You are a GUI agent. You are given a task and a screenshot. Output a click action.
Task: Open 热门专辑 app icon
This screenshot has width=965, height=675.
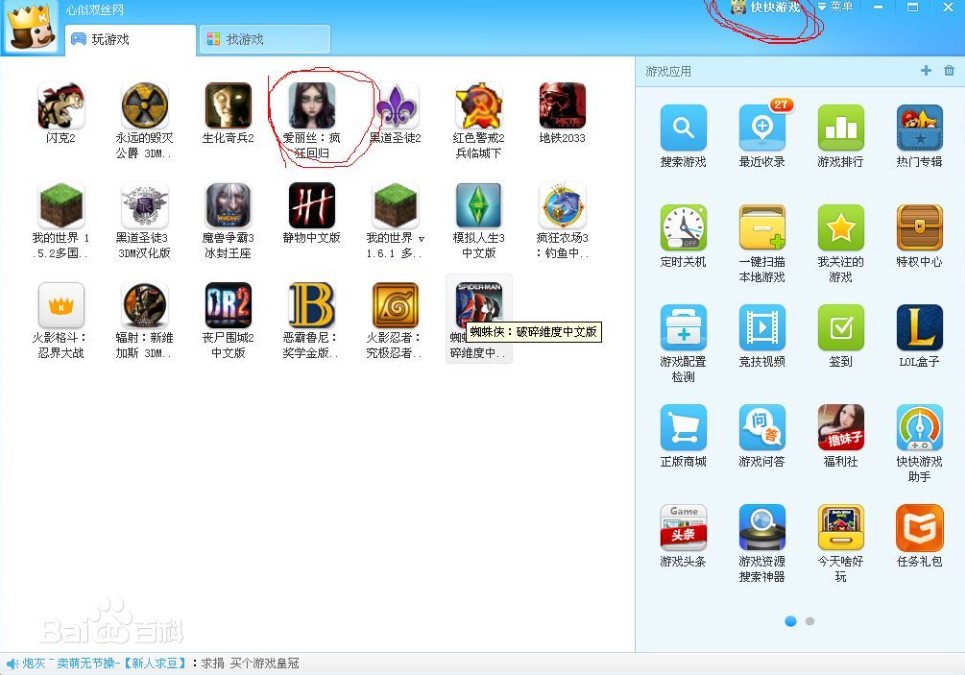(919, 128)
